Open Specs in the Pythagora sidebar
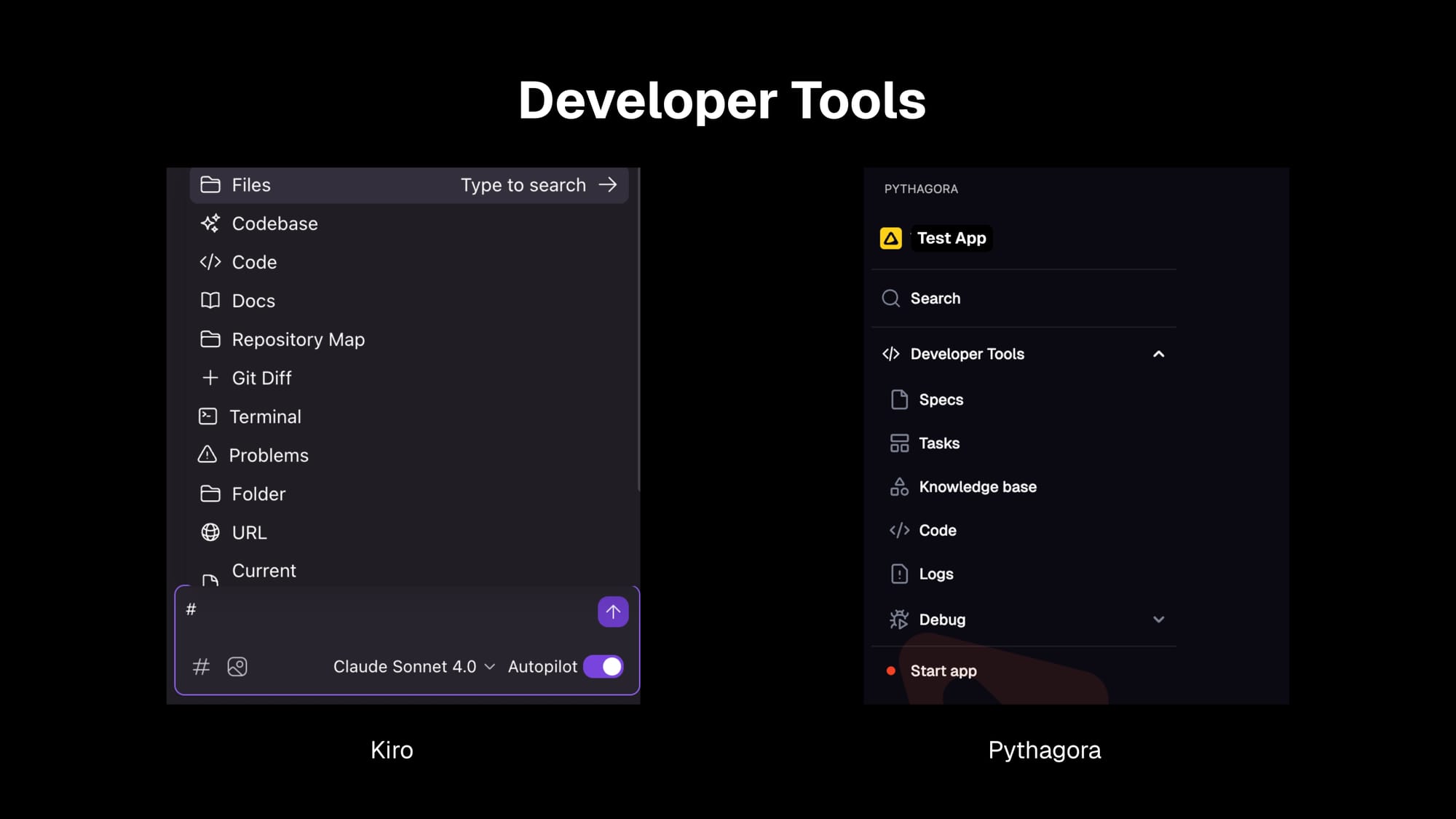The height and width of the screenshot is (819, 1456). pos(941,400)
